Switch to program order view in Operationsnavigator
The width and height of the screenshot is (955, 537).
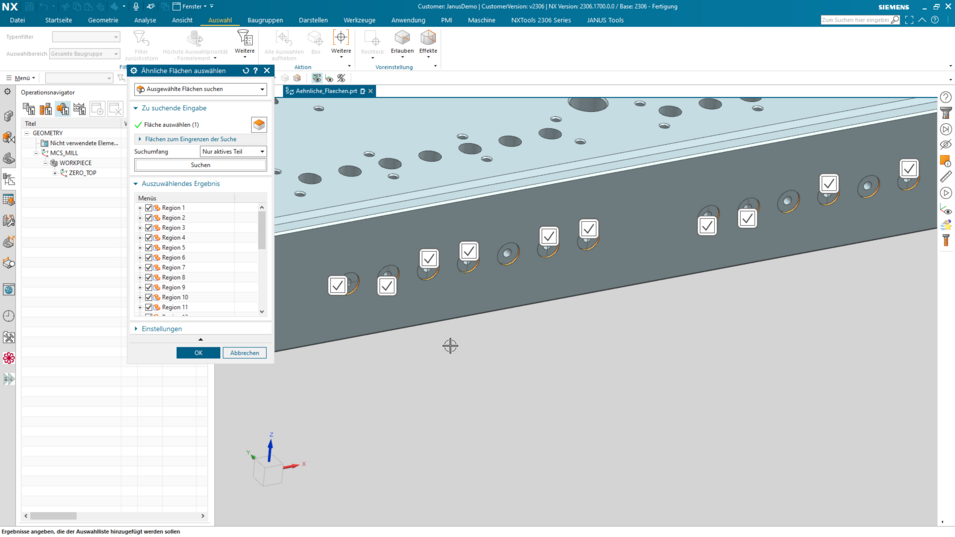tap(29, 109)
